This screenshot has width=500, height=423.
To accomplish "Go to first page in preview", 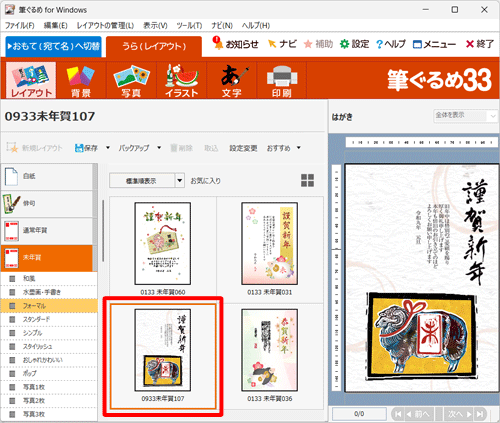I will (398, 414).
